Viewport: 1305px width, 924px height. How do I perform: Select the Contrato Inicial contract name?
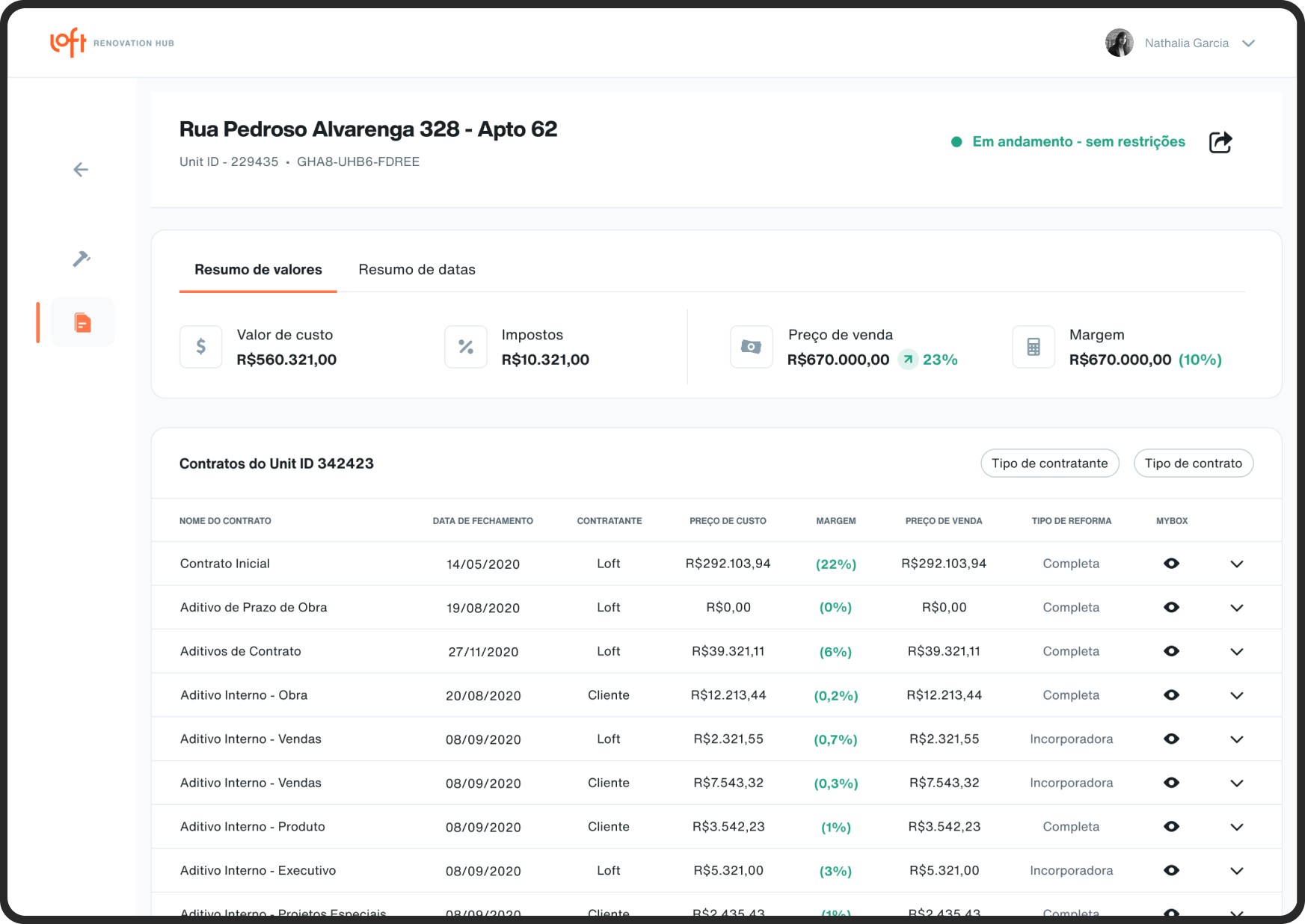pos(225,564)
